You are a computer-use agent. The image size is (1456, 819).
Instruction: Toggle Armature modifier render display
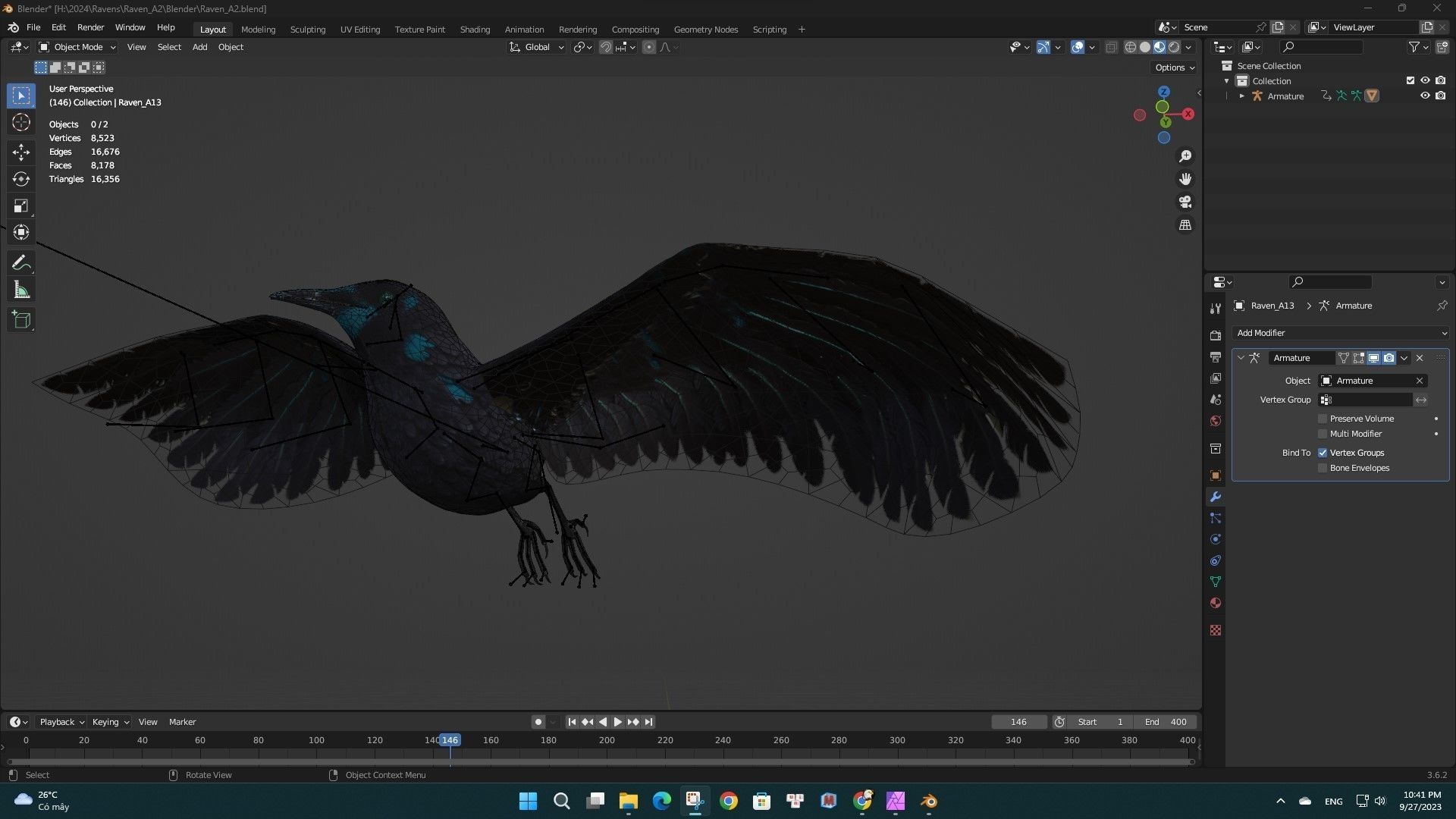click(x=1389, y=358)
